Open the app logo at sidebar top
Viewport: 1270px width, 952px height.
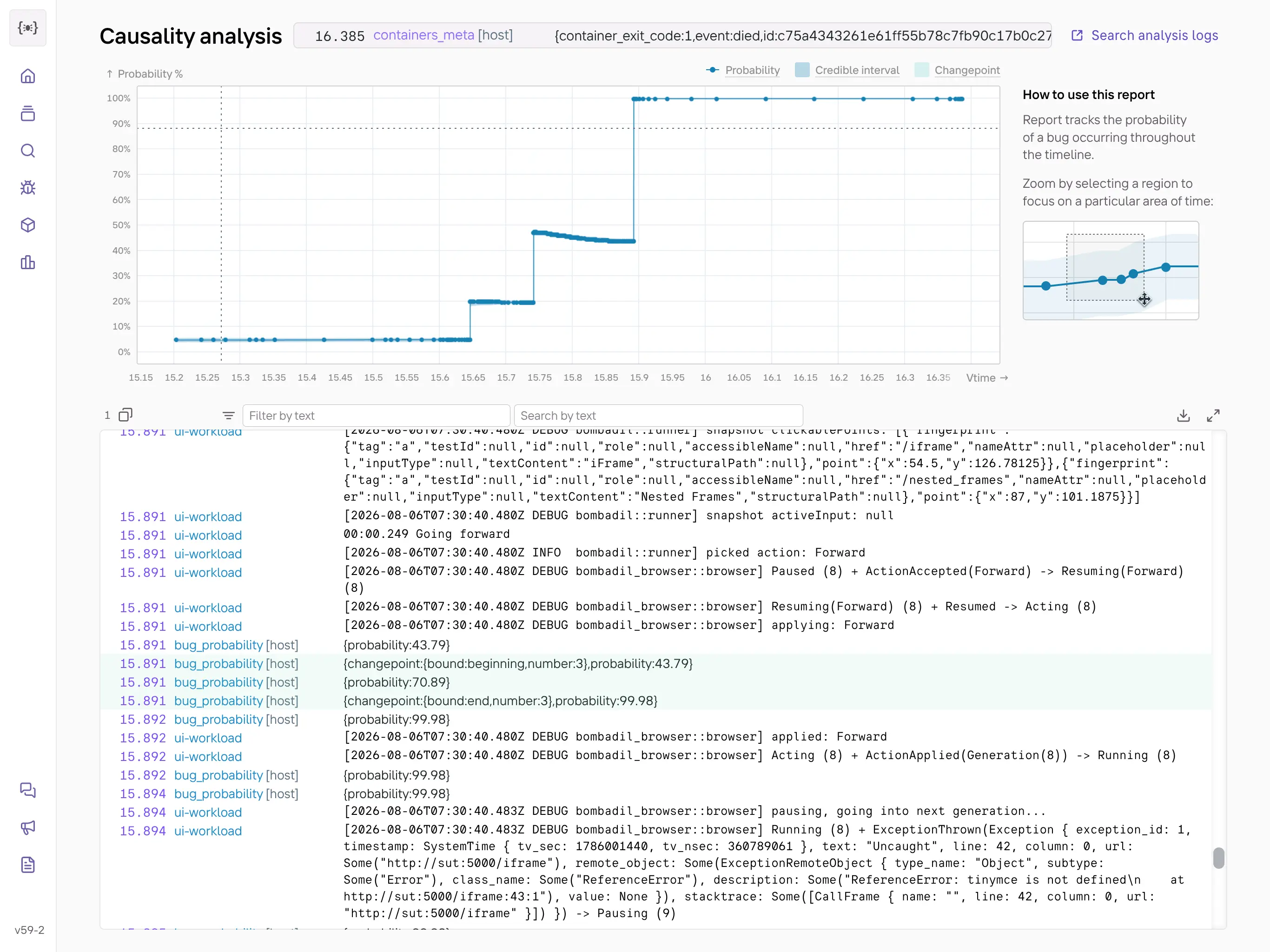pyautogui.click(x=27, y=27)
